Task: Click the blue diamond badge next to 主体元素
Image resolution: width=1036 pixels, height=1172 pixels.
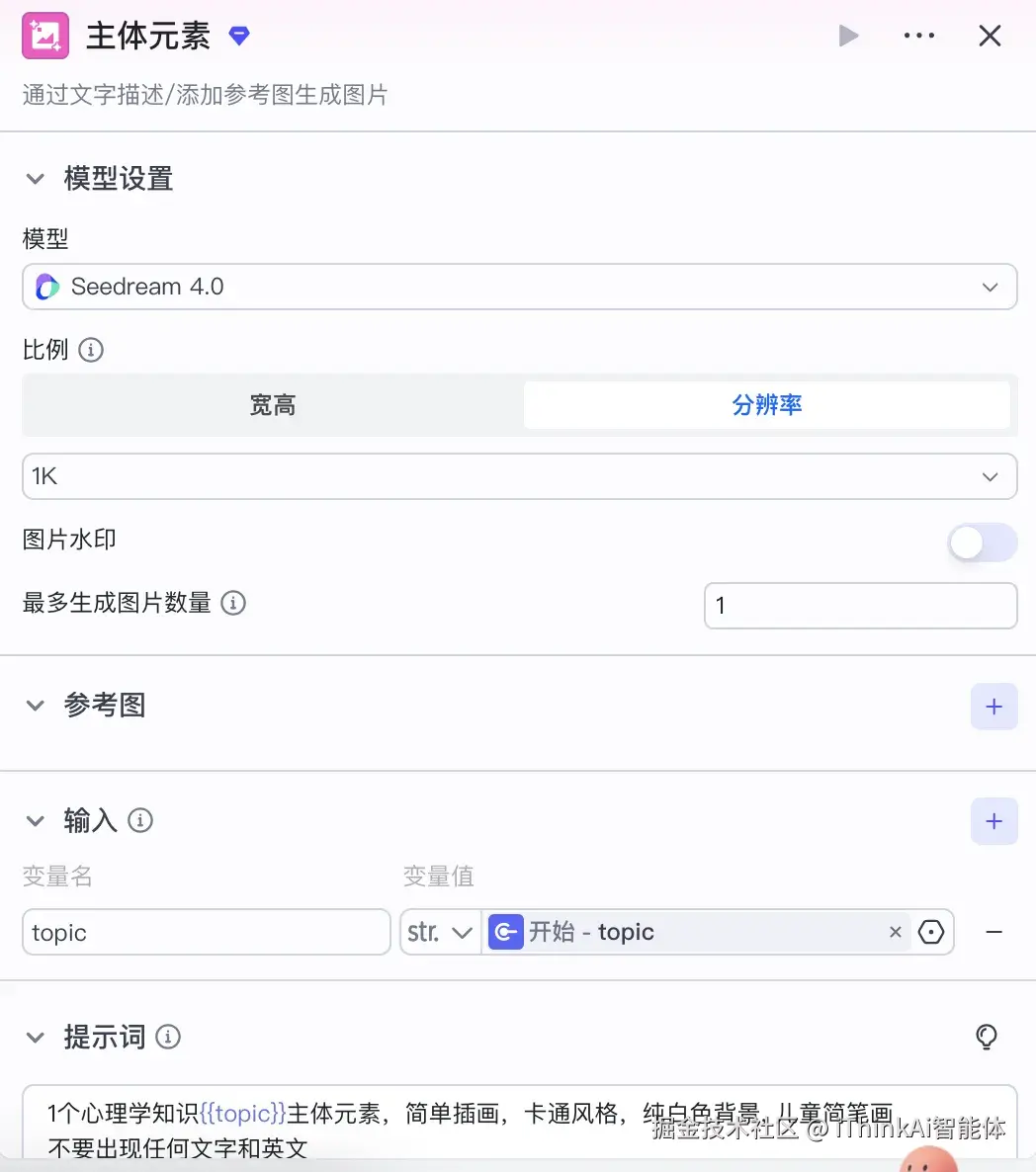Action: coord(239,35)
